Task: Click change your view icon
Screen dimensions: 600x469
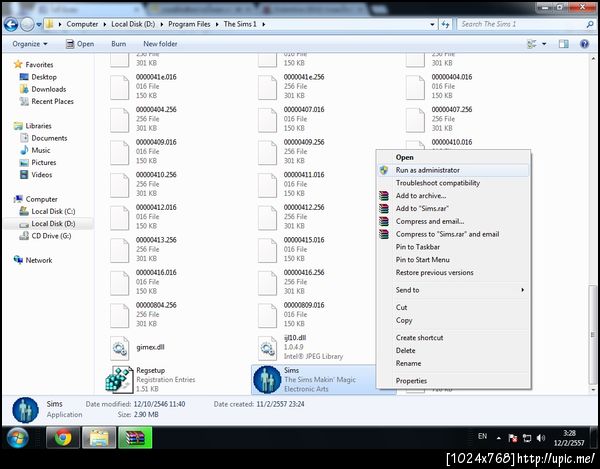Action: pos(532,44)
